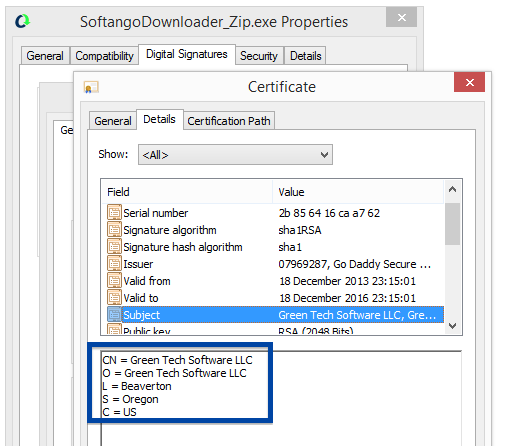
Task: Click the Valid from field icon
Action: 114,281
